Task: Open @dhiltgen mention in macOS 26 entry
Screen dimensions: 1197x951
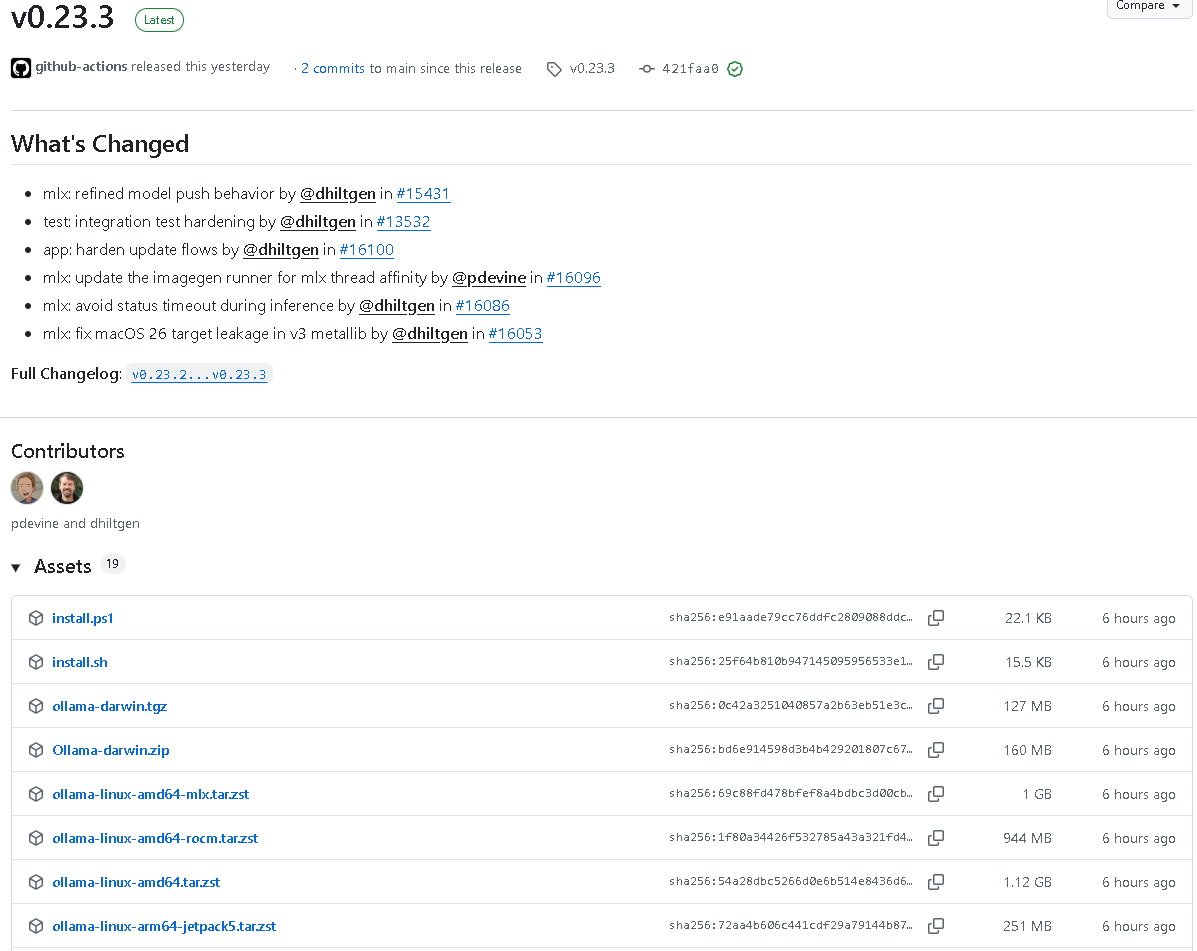Action: click(429, 334)
